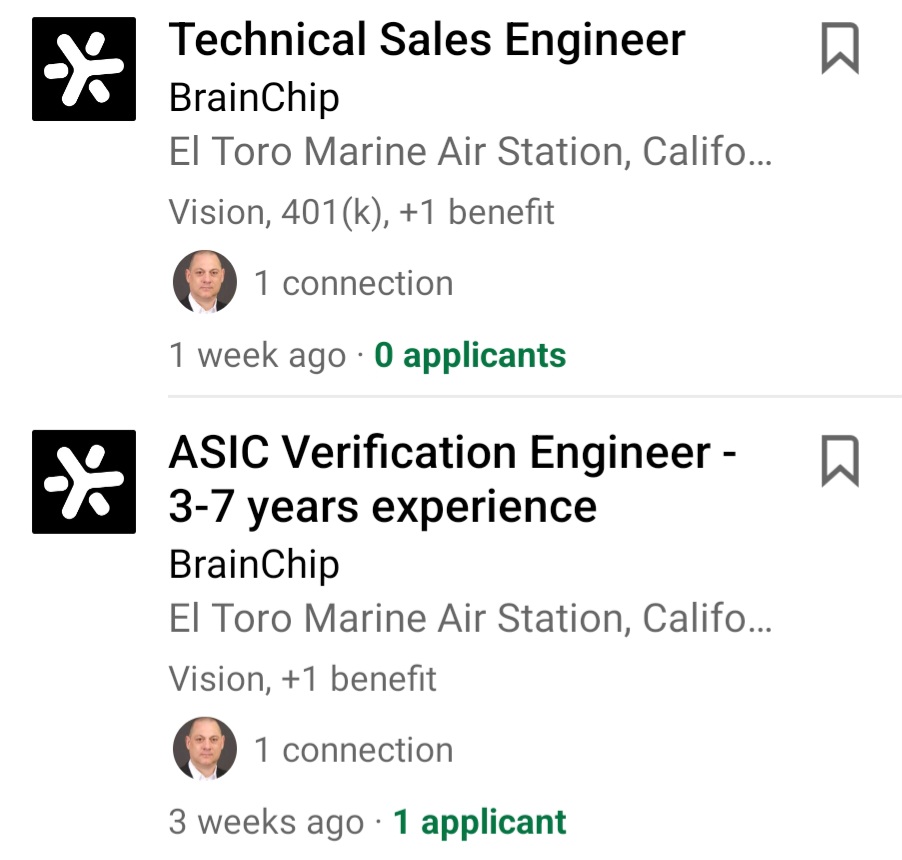Bookmark the ASIC Verification Engineer job
This screenshot has width=902, height=860.
[840, 461]
